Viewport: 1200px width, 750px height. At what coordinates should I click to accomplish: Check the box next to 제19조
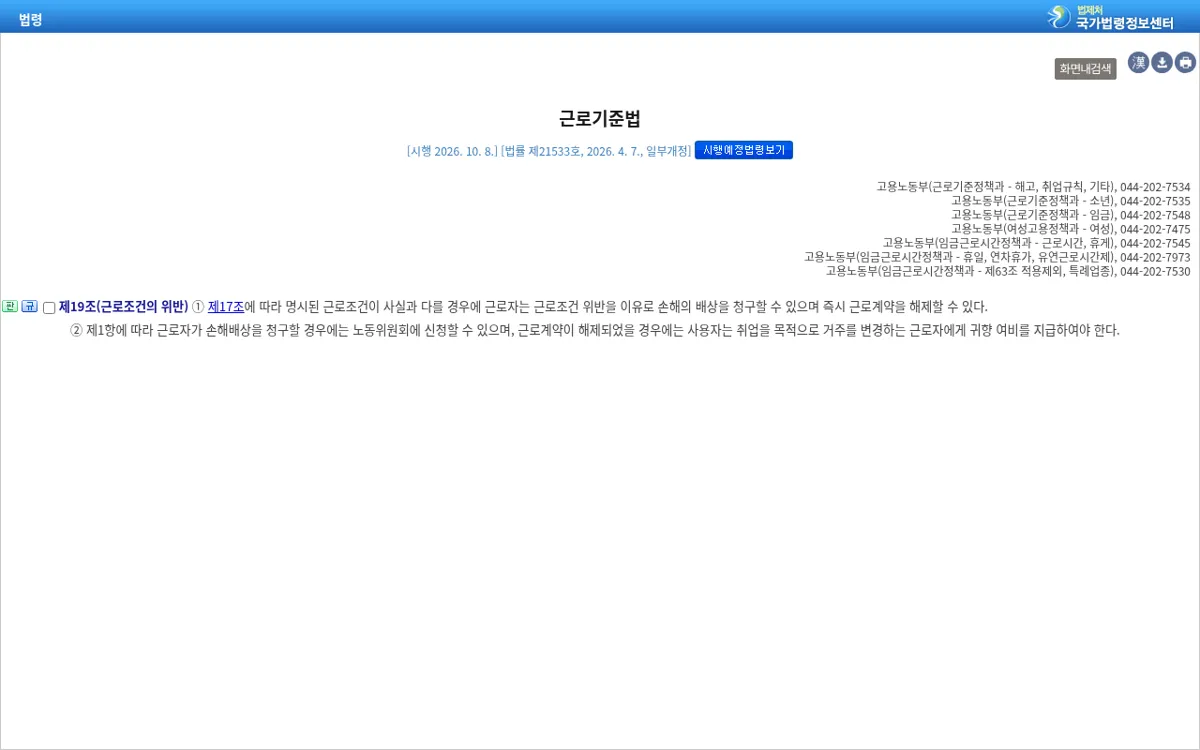point(49,308)
